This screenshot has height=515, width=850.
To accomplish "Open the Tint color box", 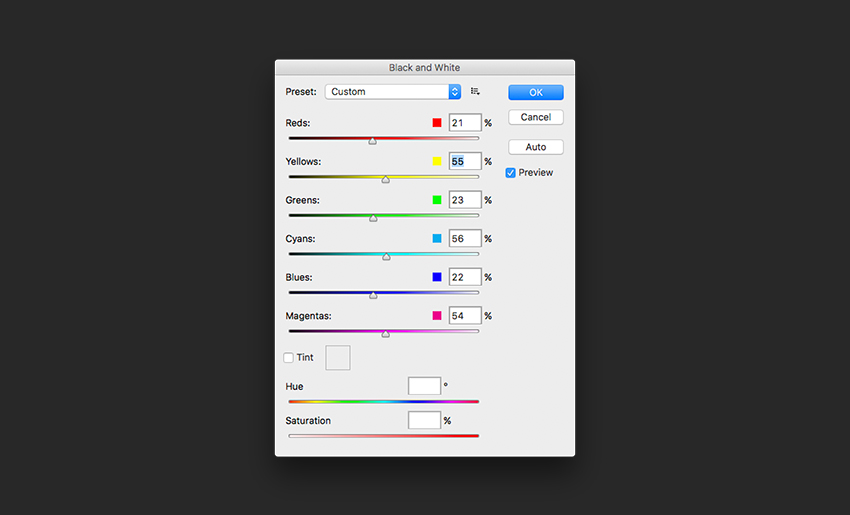I will click(338, 358).
